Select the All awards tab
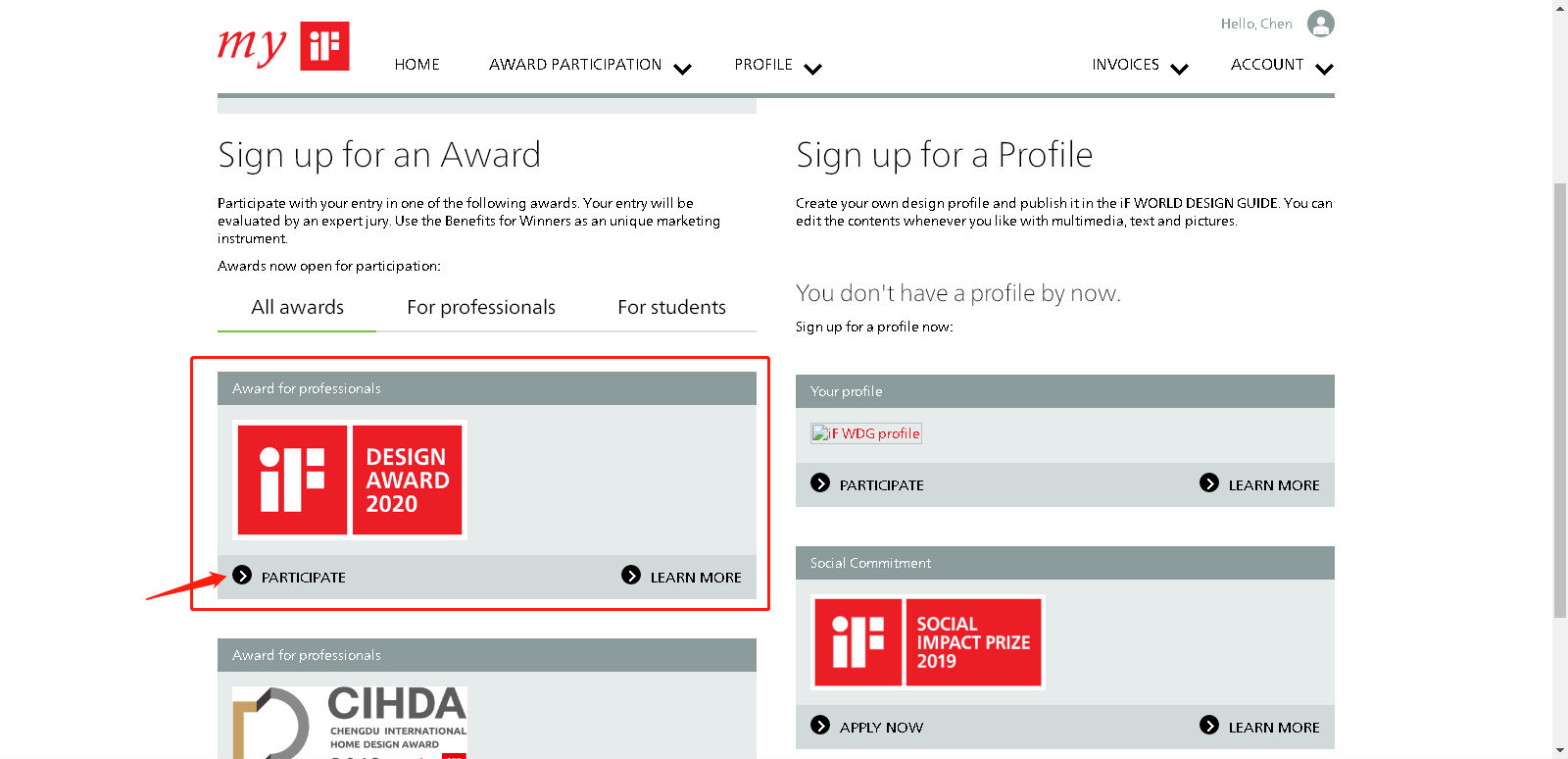The image size is (1568, 759). click(x=297, y=308)
